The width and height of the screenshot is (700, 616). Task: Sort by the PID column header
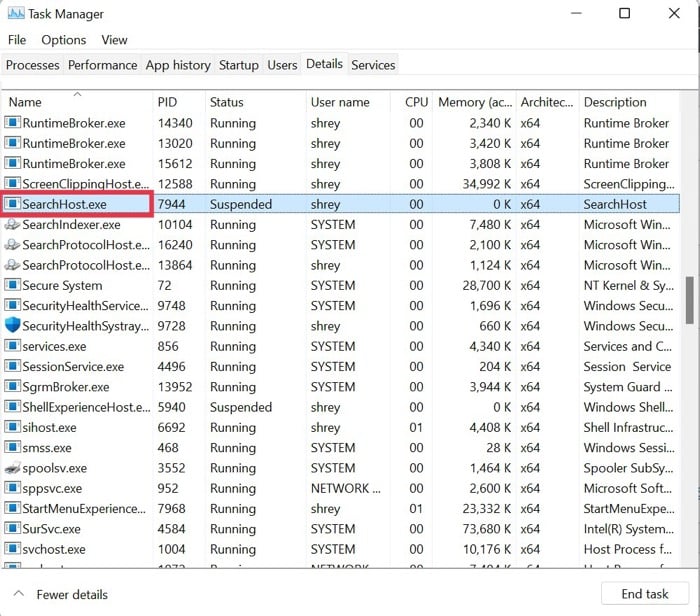[x=179, y=102]
